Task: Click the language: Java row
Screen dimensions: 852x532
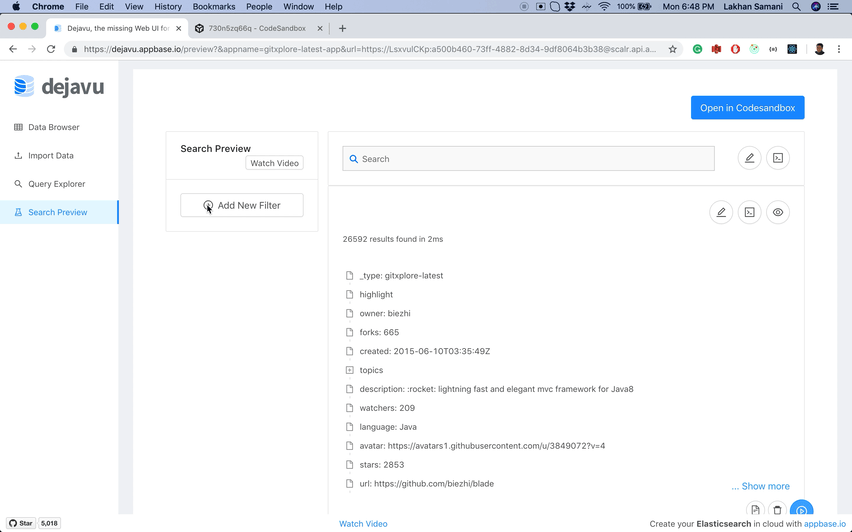Action: [388, 427]
